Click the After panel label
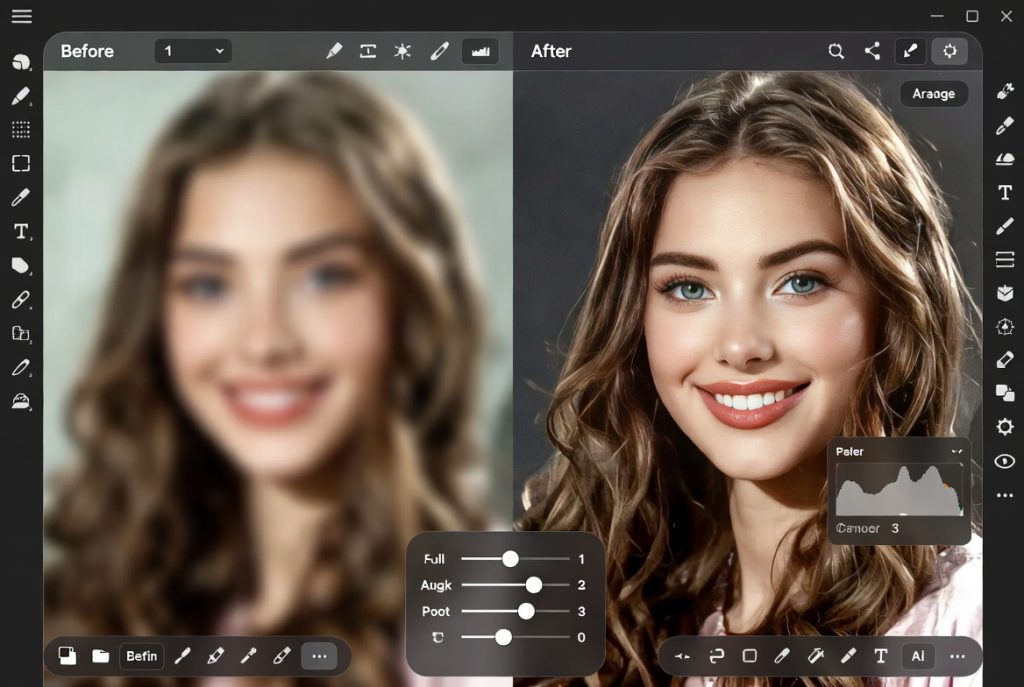1024x687 pixels. click(551, 51)
